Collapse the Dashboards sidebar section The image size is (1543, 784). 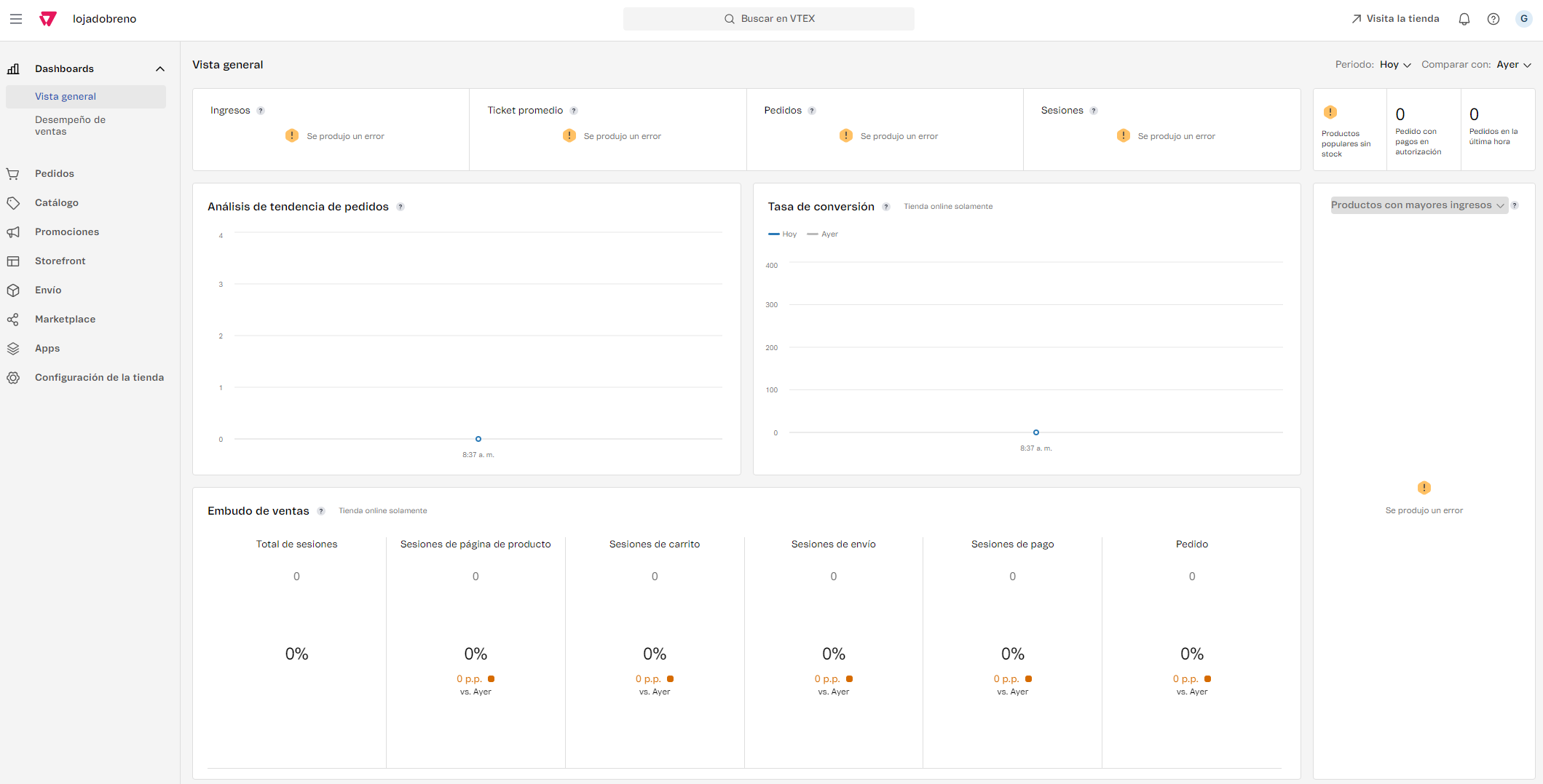click(160, 69)
